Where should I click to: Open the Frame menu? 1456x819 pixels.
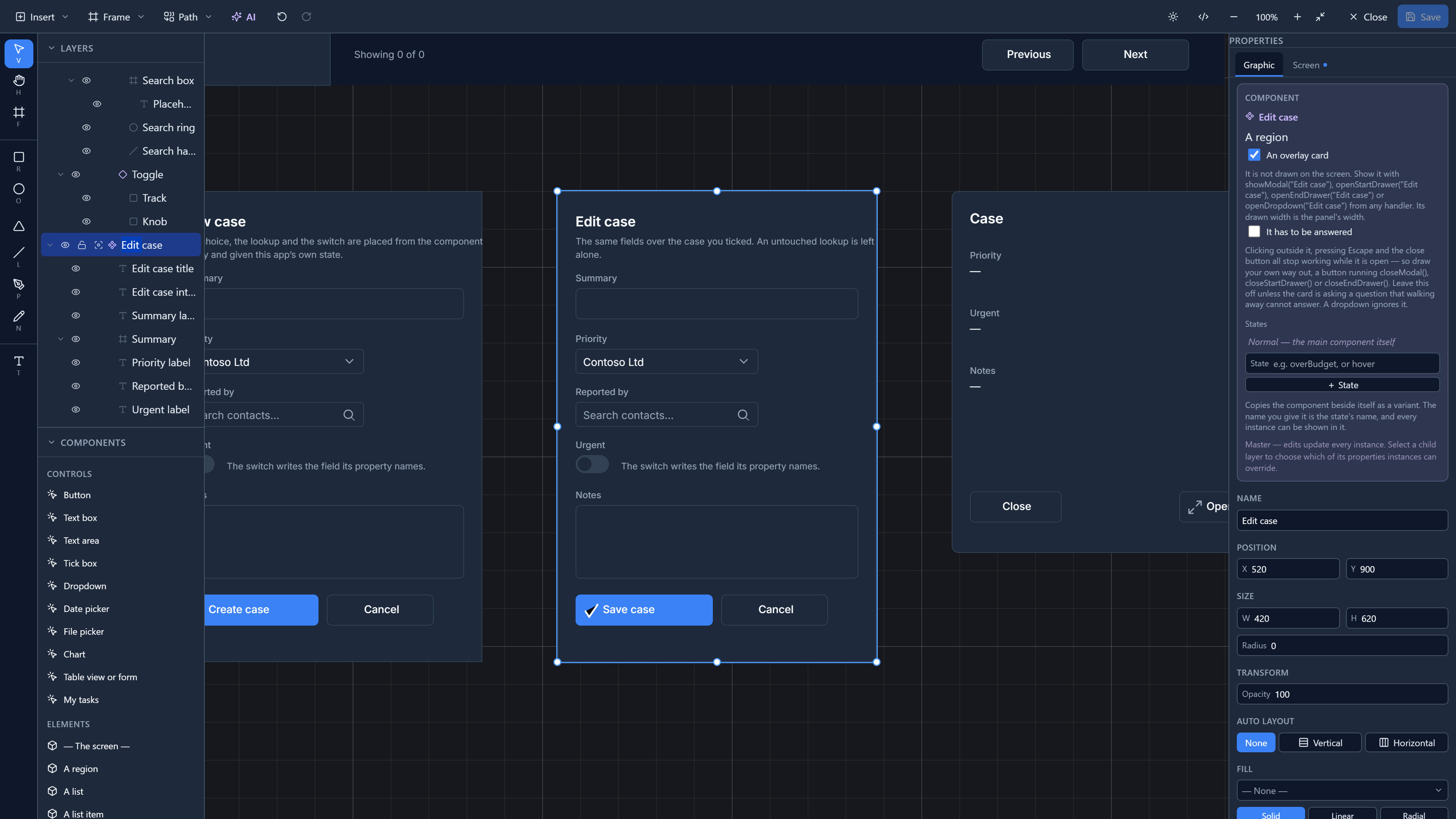point(116,17)
